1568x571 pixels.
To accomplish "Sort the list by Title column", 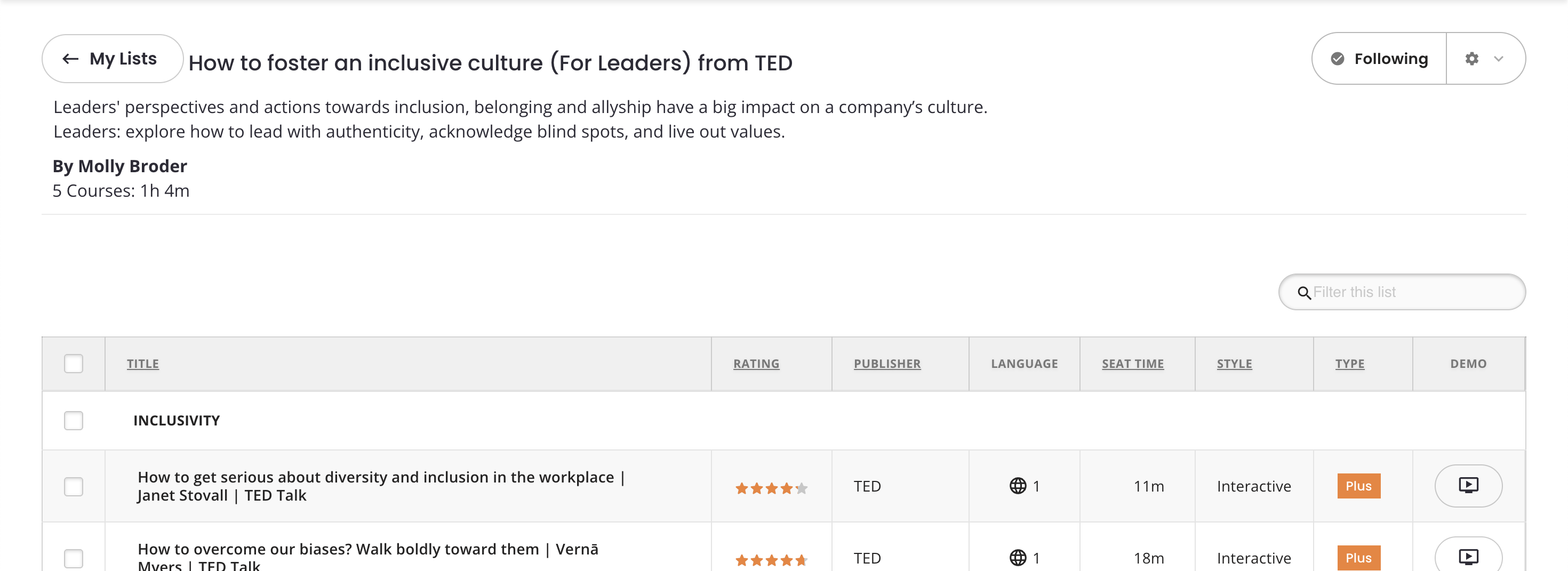I will pyautogui.click(x=142, y=364).
